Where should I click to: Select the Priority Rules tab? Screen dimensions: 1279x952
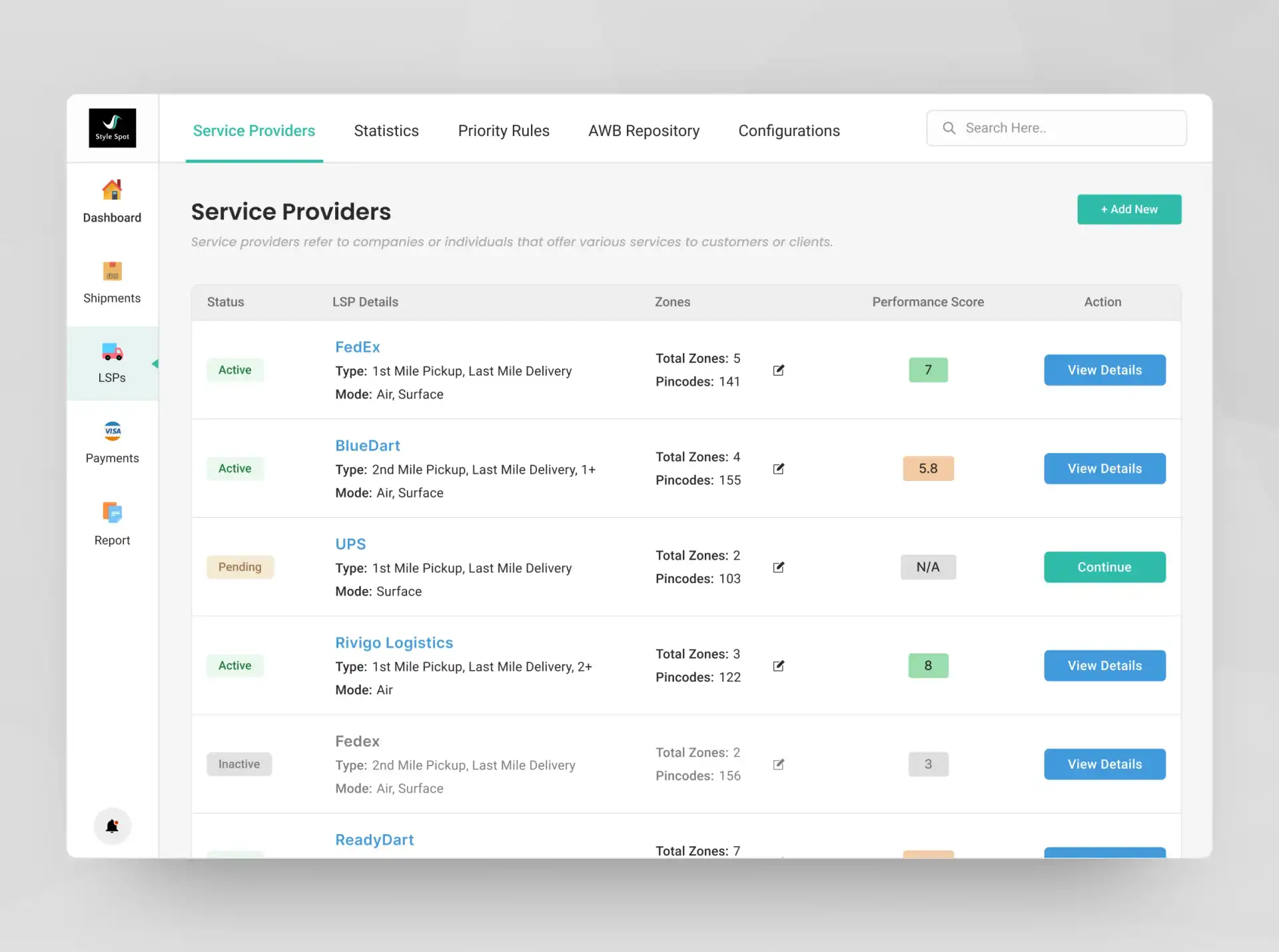pos(504,131)
